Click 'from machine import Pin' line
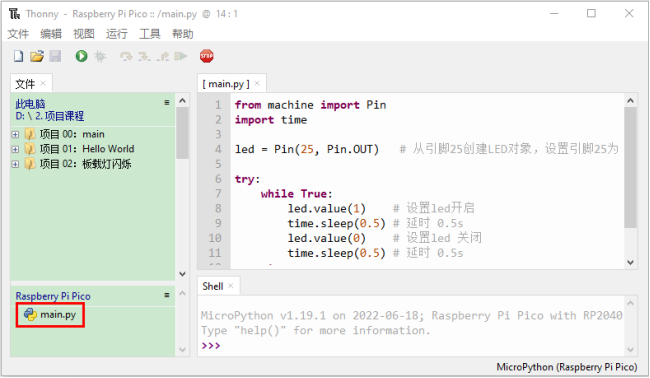Viewport: 650px width, 378px height. pyautogui.click(x=310, y=105)
